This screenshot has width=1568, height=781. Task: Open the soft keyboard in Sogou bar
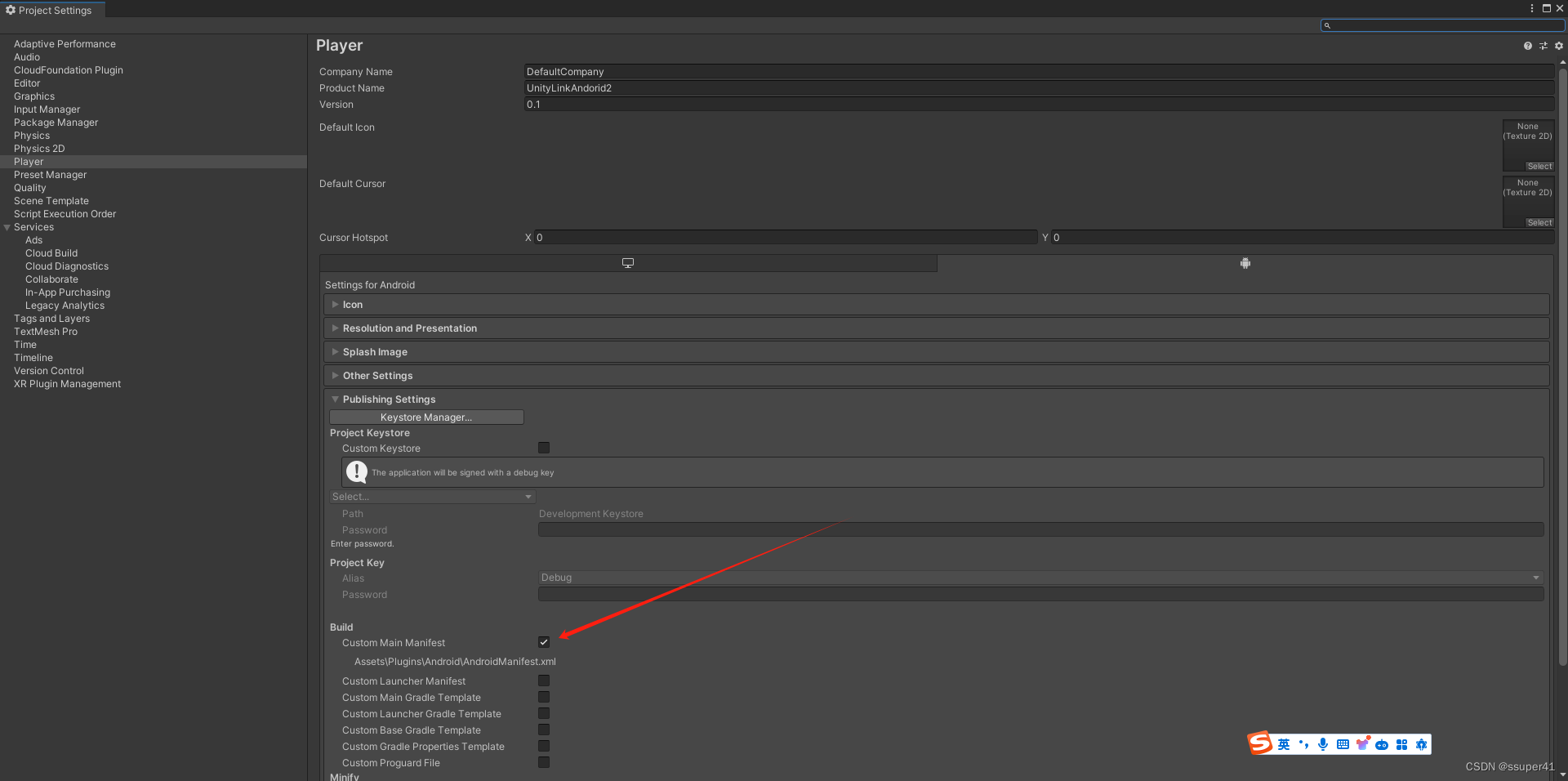click(1343, 744)
